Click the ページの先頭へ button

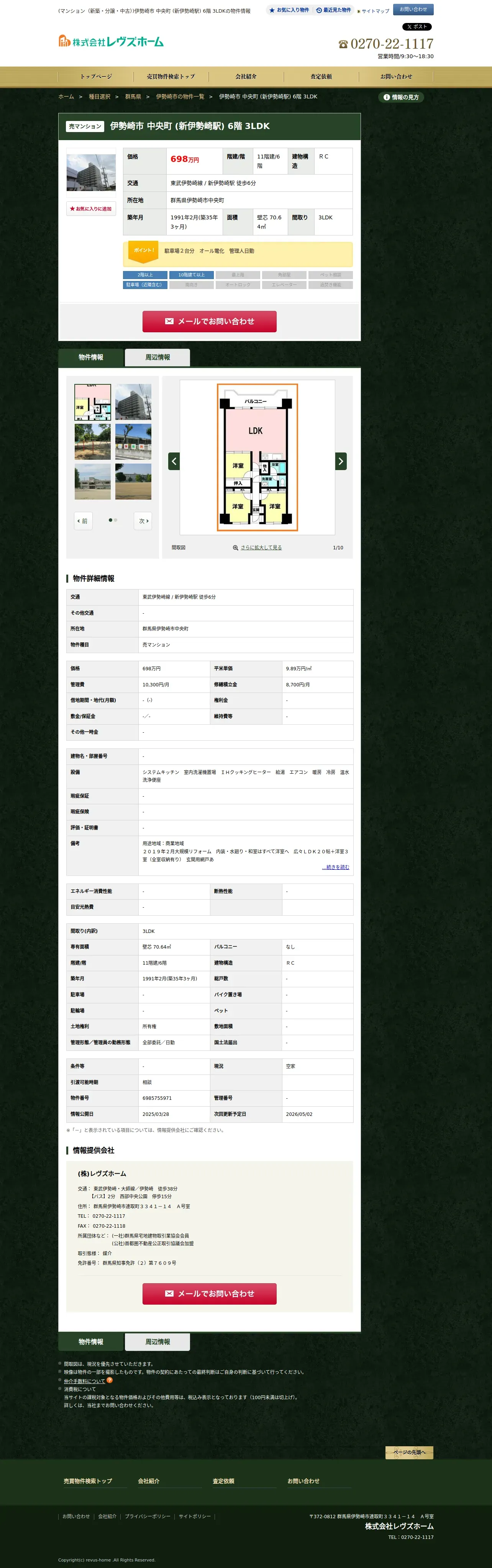pos(409,1452)
